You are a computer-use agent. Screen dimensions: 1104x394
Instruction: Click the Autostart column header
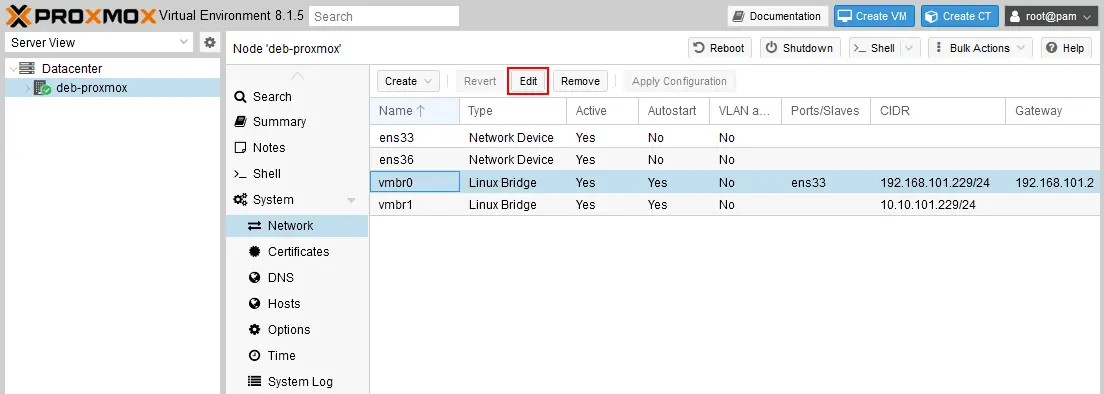click(674, 111)
